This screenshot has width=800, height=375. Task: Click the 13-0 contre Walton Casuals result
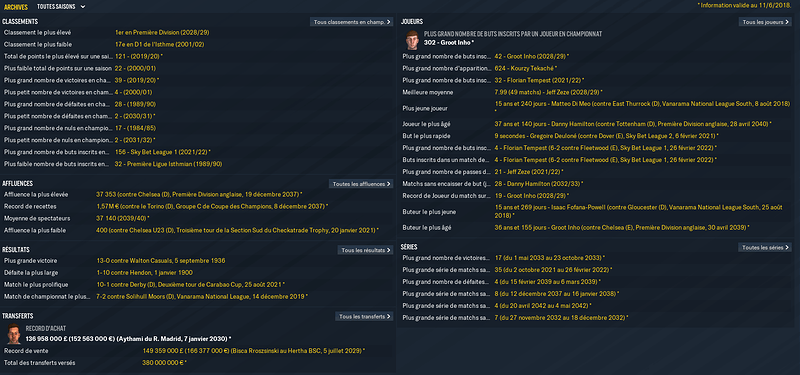160,261
